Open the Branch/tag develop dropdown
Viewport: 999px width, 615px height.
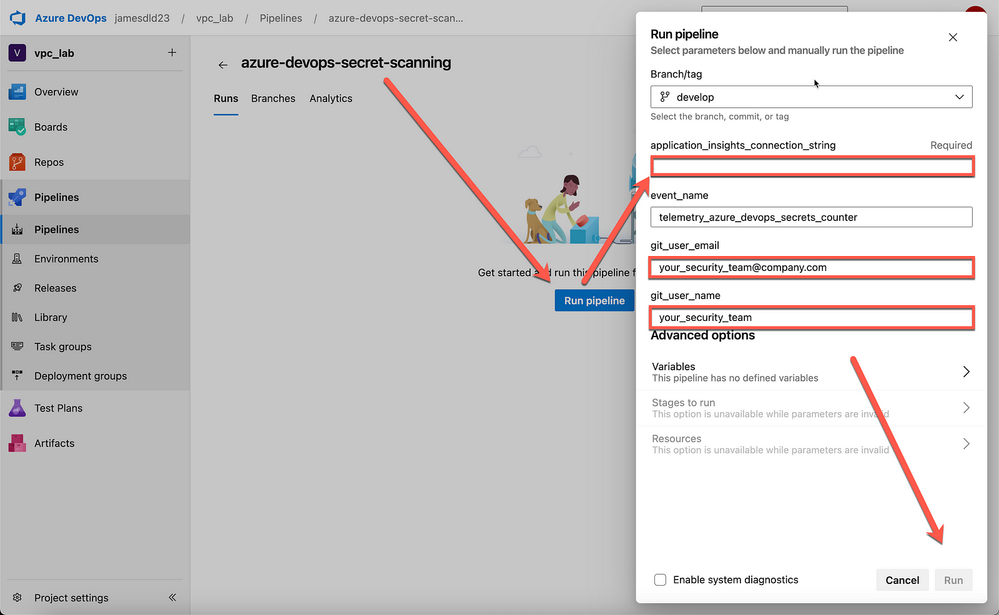(811, 97)
